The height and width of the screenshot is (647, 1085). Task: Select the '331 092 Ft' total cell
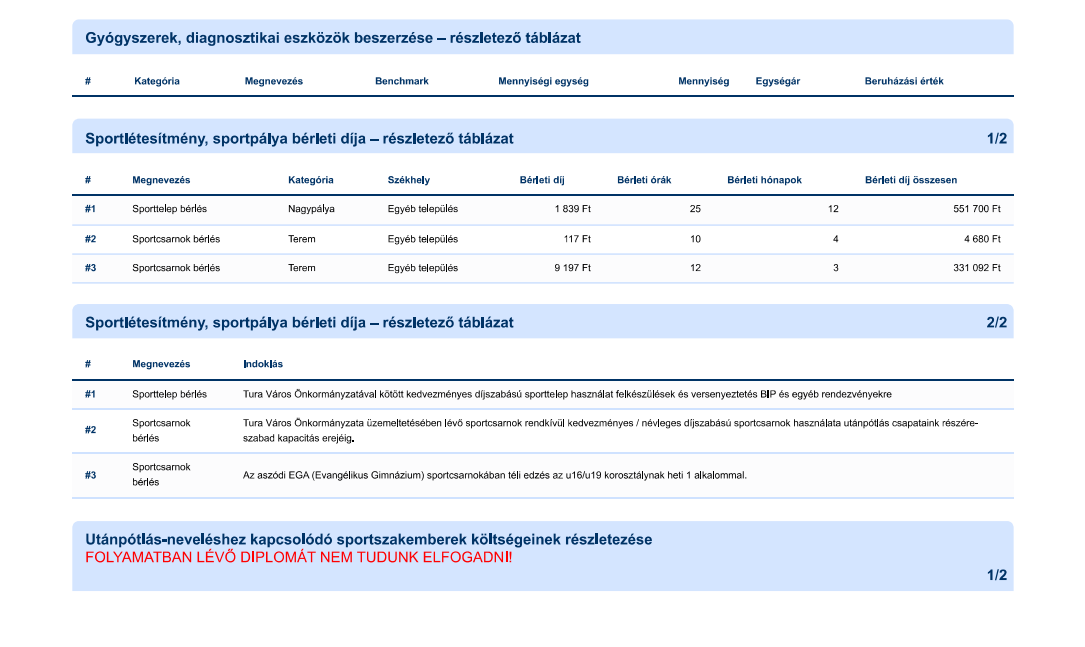pos(976,268)
